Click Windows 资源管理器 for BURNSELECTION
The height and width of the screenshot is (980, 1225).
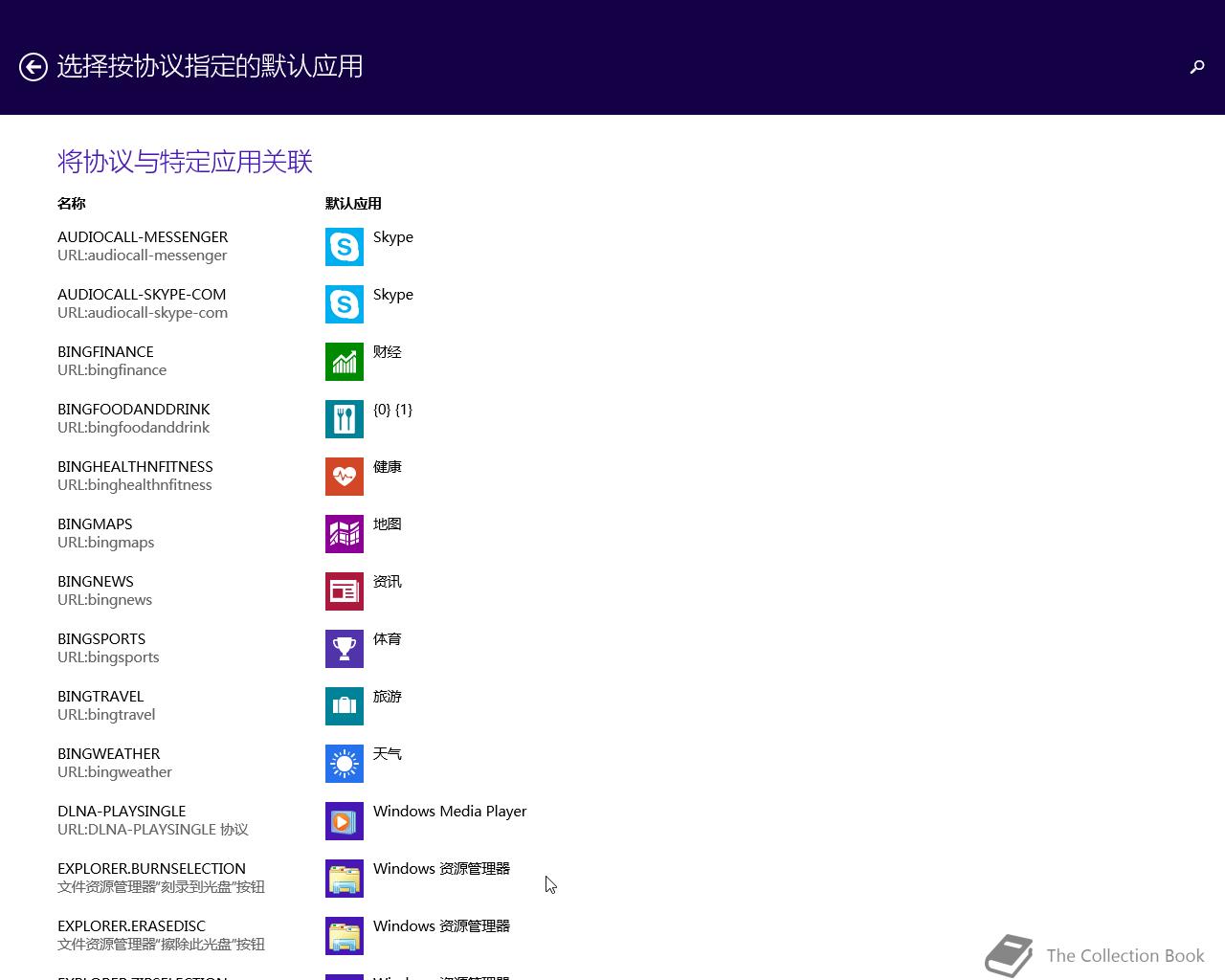click(x=441, y=869)
